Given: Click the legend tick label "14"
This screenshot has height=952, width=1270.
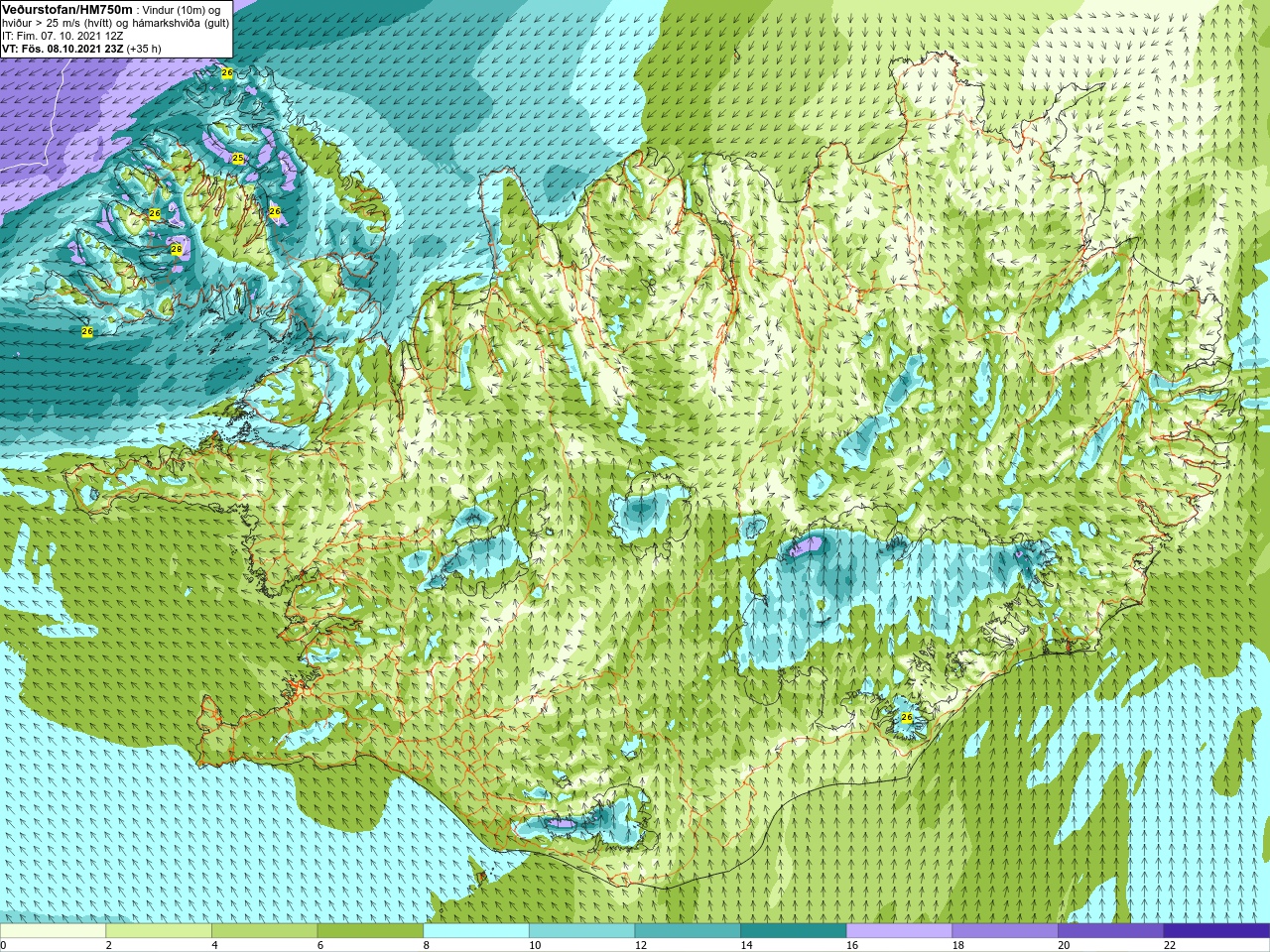Looking at the screenshot, I should [x=746, y=945].
